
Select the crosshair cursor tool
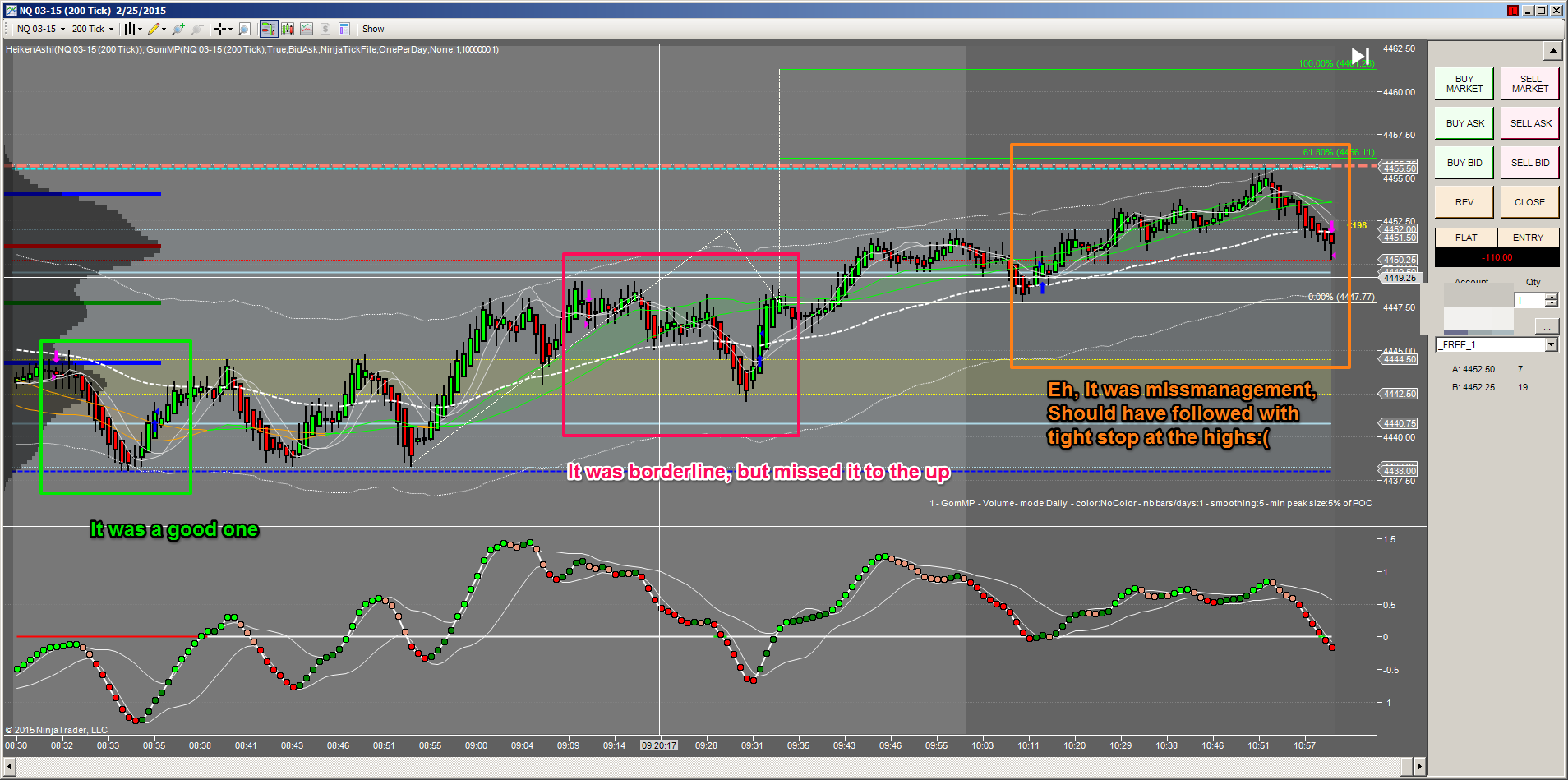[219, 29]
